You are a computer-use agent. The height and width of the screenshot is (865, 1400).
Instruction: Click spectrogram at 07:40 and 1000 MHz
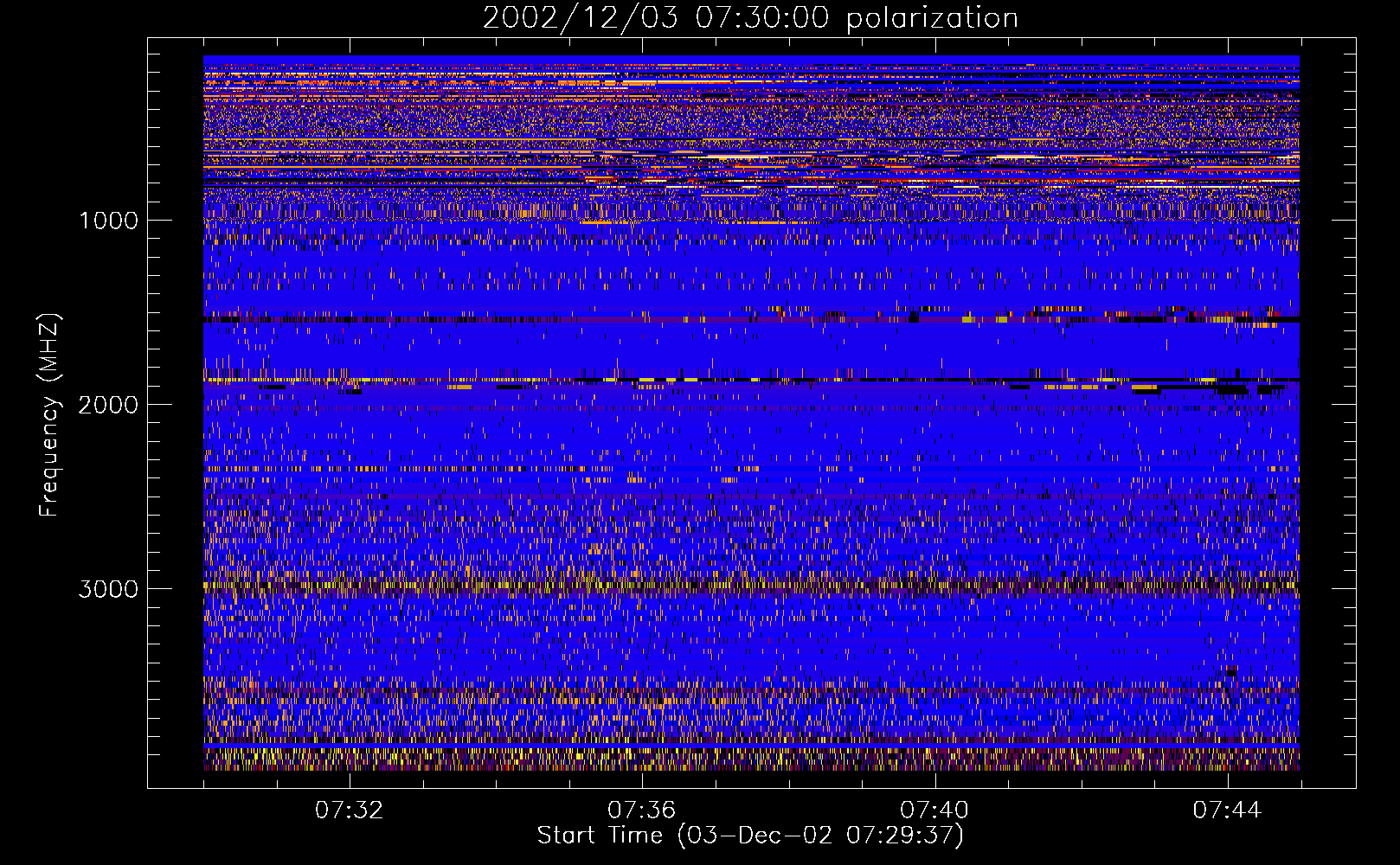934,220
